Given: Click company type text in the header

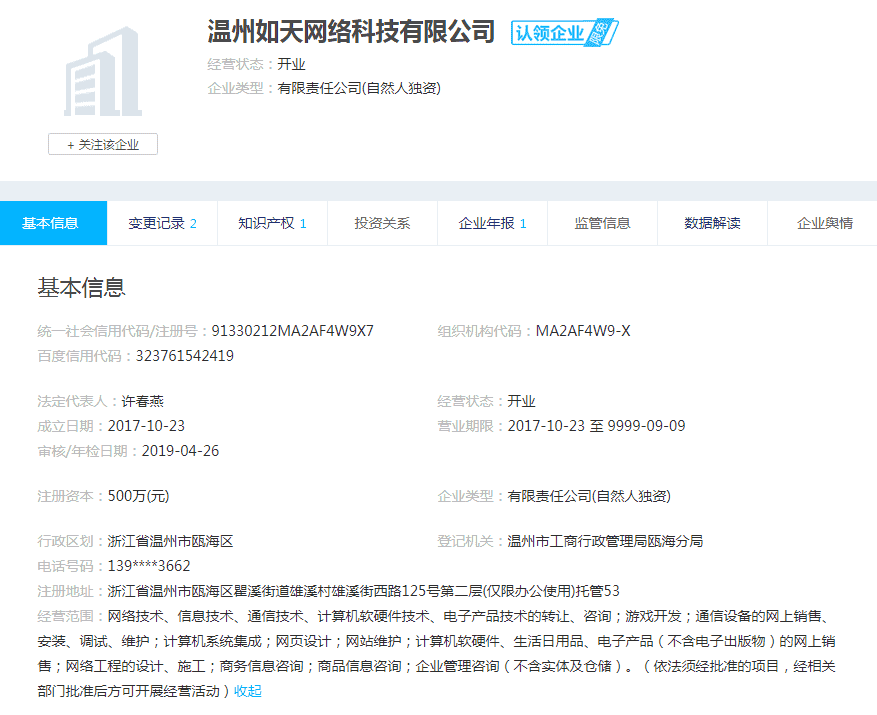Looking at the screenshot, I should pos(359,88).
